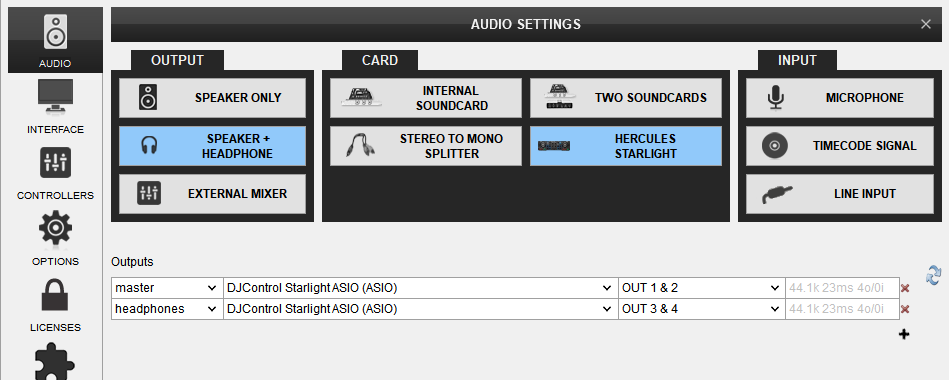The image size is (949, 380).
Task: Select the Timecode Signal input
Action: 840,146
